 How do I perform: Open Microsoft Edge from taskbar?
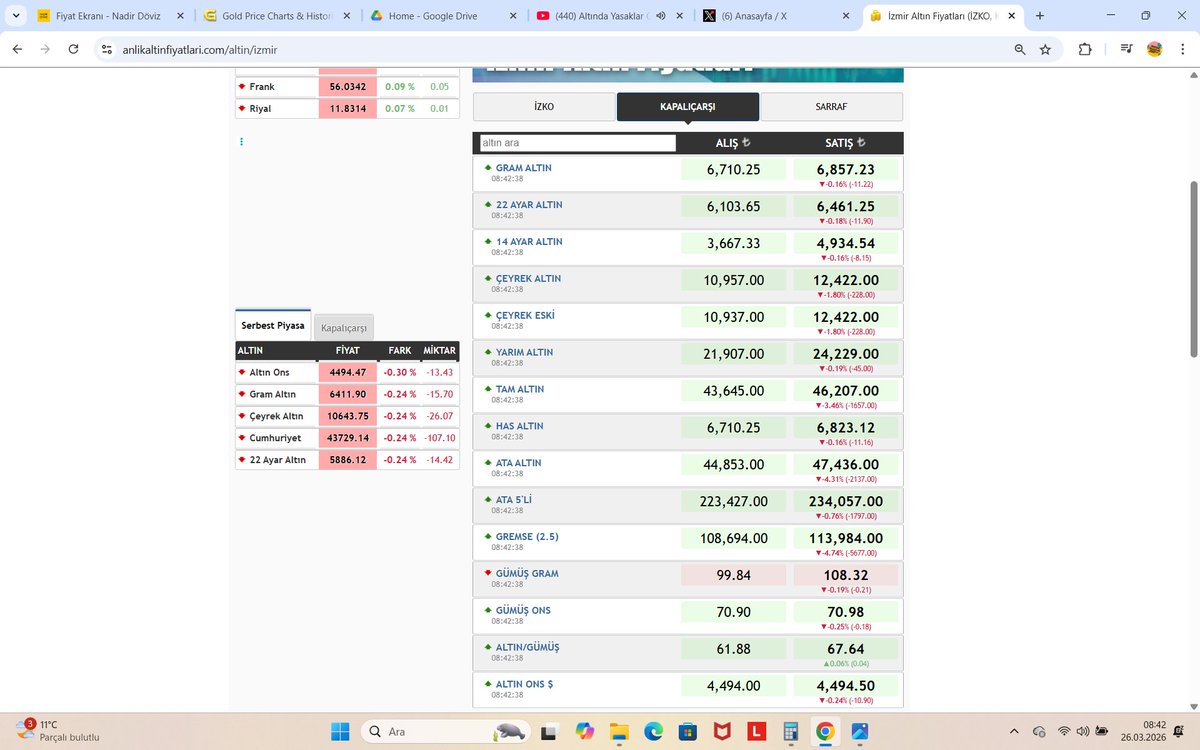652,731
